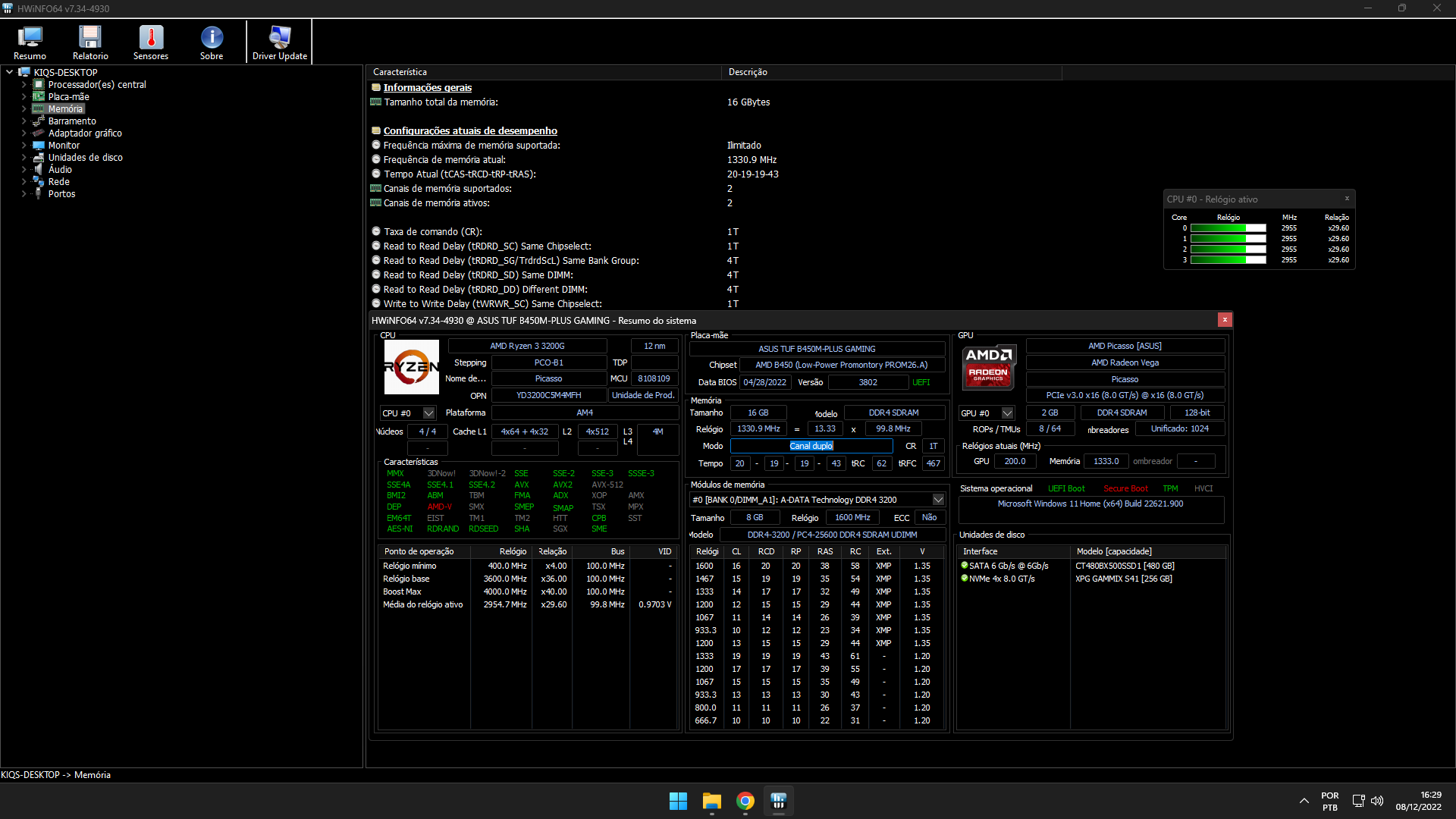Click the Boost Max operating point row
Screen dimensions: 1456x819
point(527,591)
